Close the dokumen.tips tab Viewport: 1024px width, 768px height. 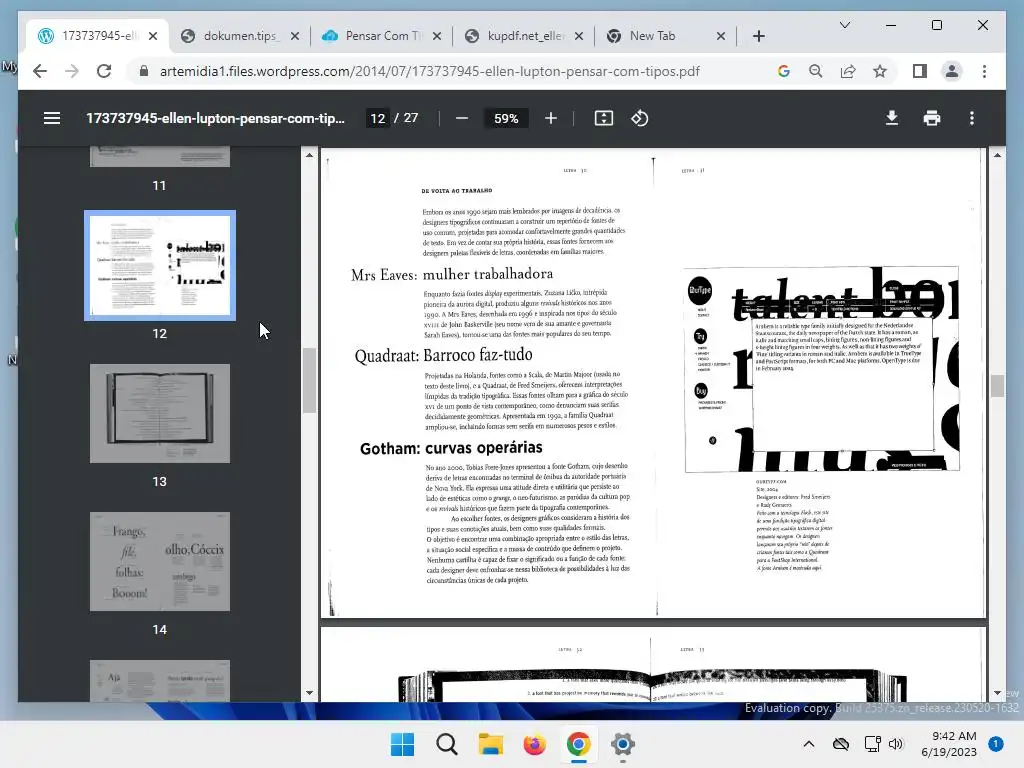pyautogui.click(x=295, y=36)
